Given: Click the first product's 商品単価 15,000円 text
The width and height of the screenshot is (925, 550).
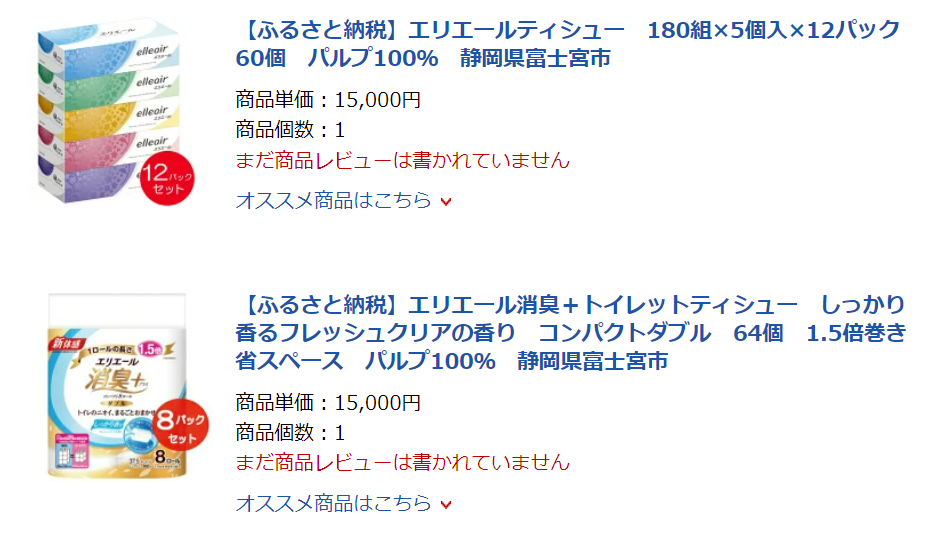Looking at the screenshot, I should click(x=328, y=99).
